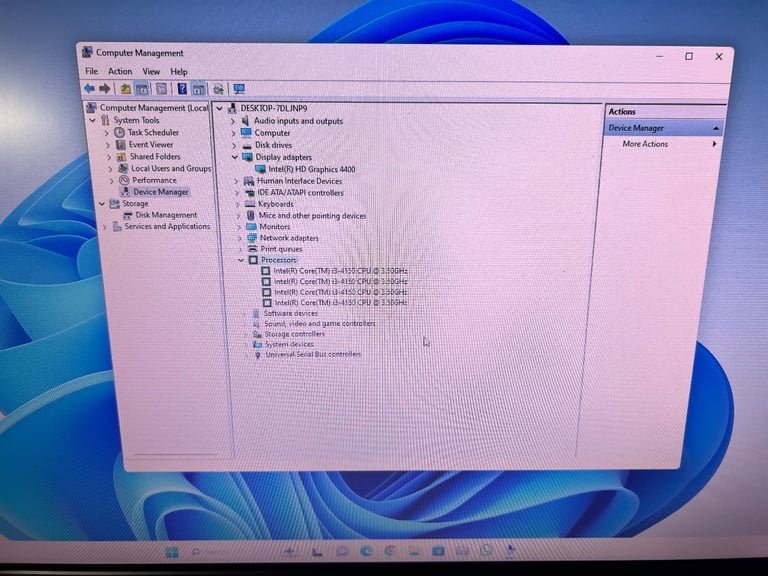The height and width of the screenshot is (576, 768).
Task: Click the blue Help question mark icon
Action: click(182, 89)
